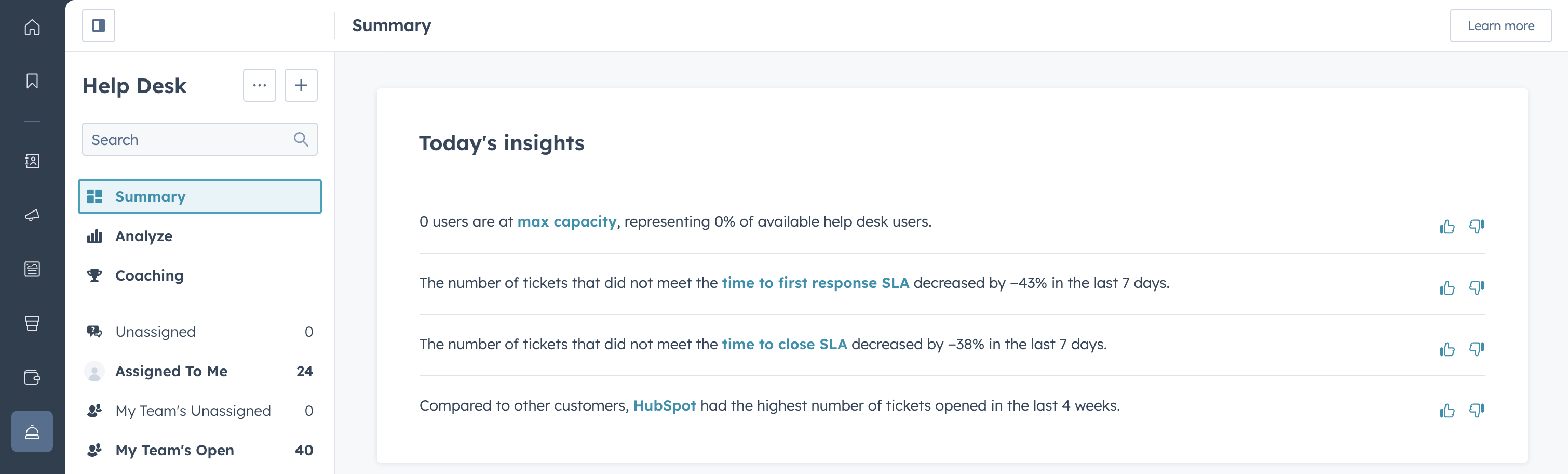Image resolution: width=1568 pixels, height=474 pixels.
Task: Follow the time to first response SLA link
Action: pos(815,283)
